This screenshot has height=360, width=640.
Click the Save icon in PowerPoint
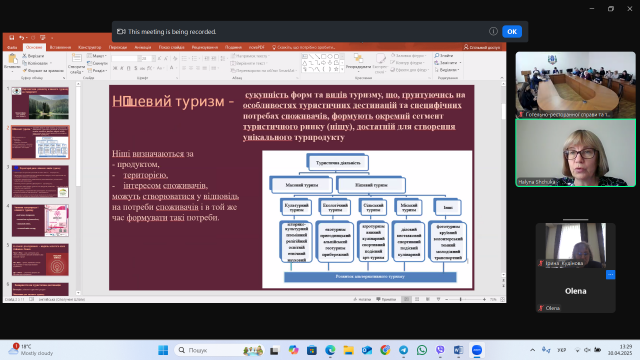[x=11, y=38]
